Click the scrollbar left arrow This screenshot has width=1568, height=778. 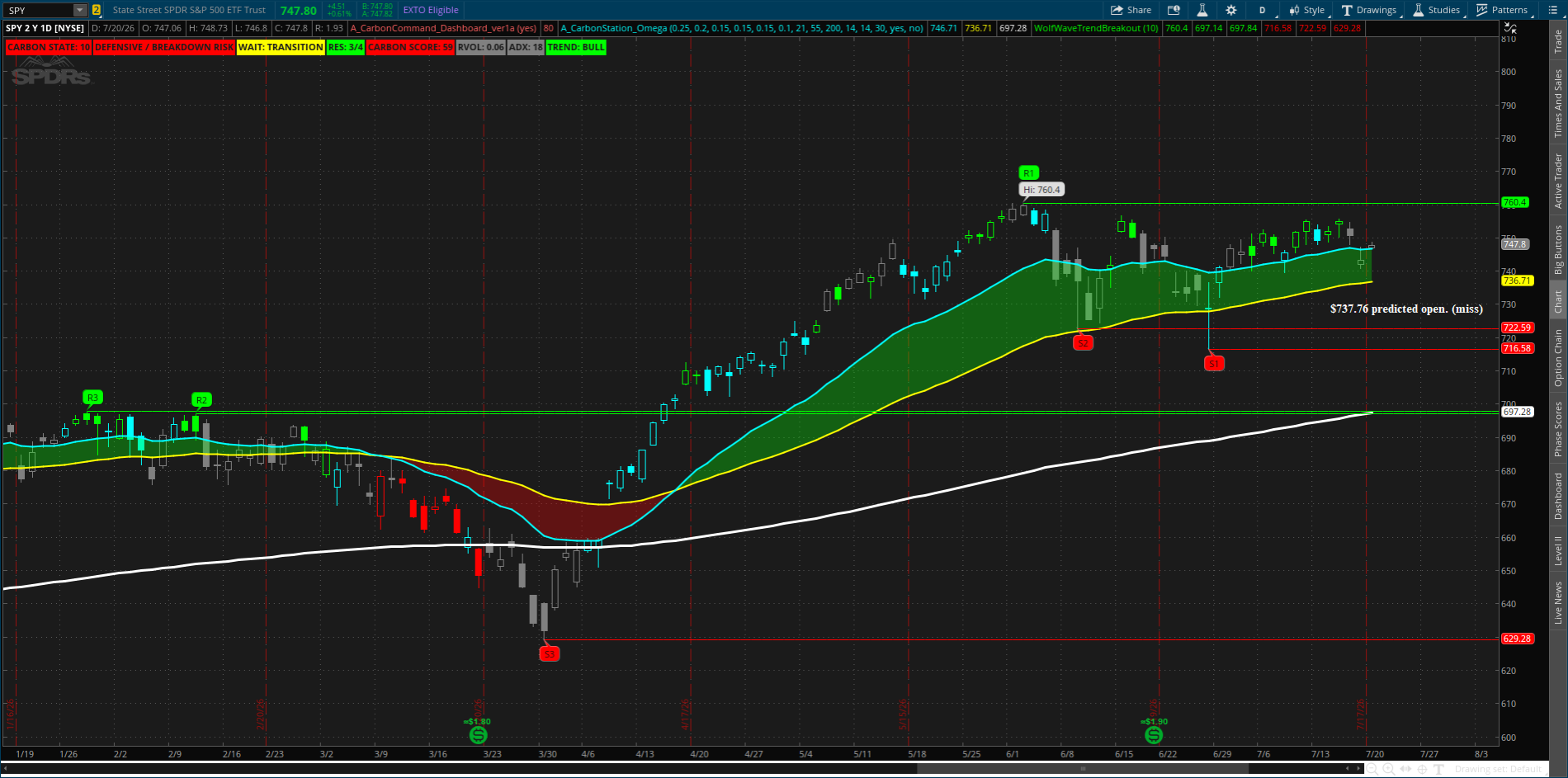pyautogui.click(x=1348, y=769)
